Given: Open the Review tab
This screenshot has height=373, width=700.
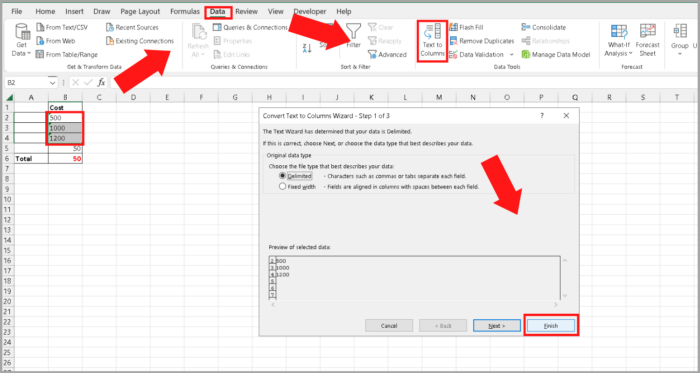Looking at the screenshot, I should pos(246,12).
